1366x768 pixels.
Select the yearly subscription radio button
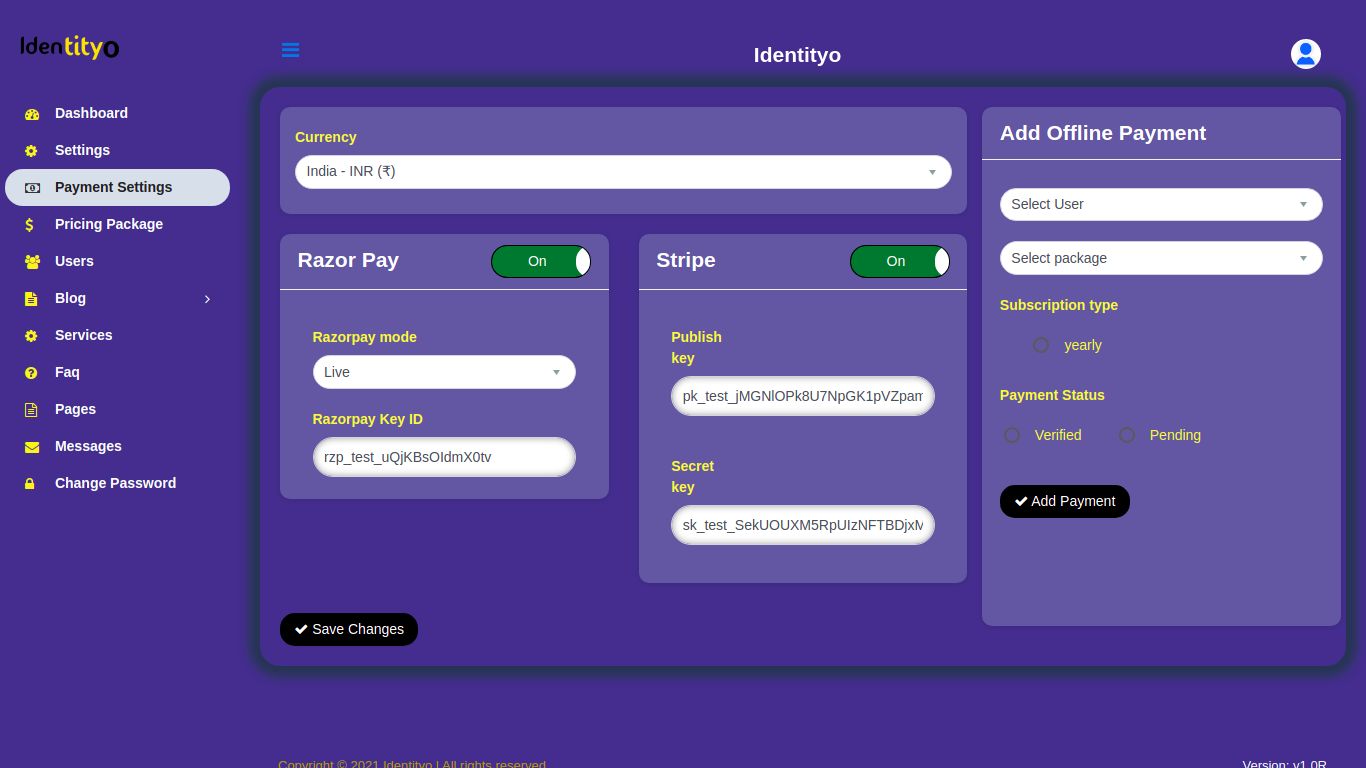[1041, 345]
